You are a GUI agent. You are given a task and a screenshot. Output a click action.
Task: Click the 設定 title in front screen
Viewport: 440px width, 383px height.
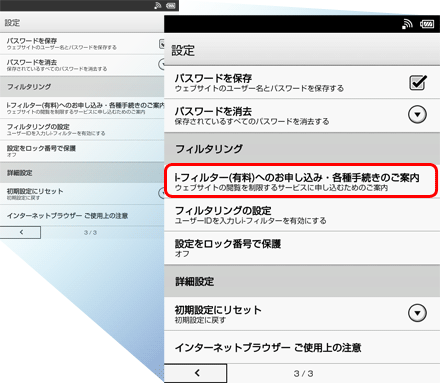(x=183, y=51)
